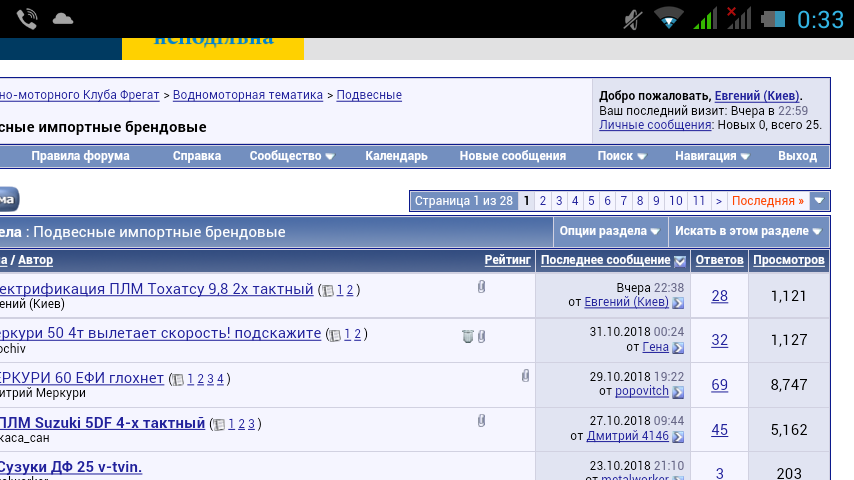Screen dimensions: 854x480
Task: Open Личные сообщения link
Action: tap(655, 125)
